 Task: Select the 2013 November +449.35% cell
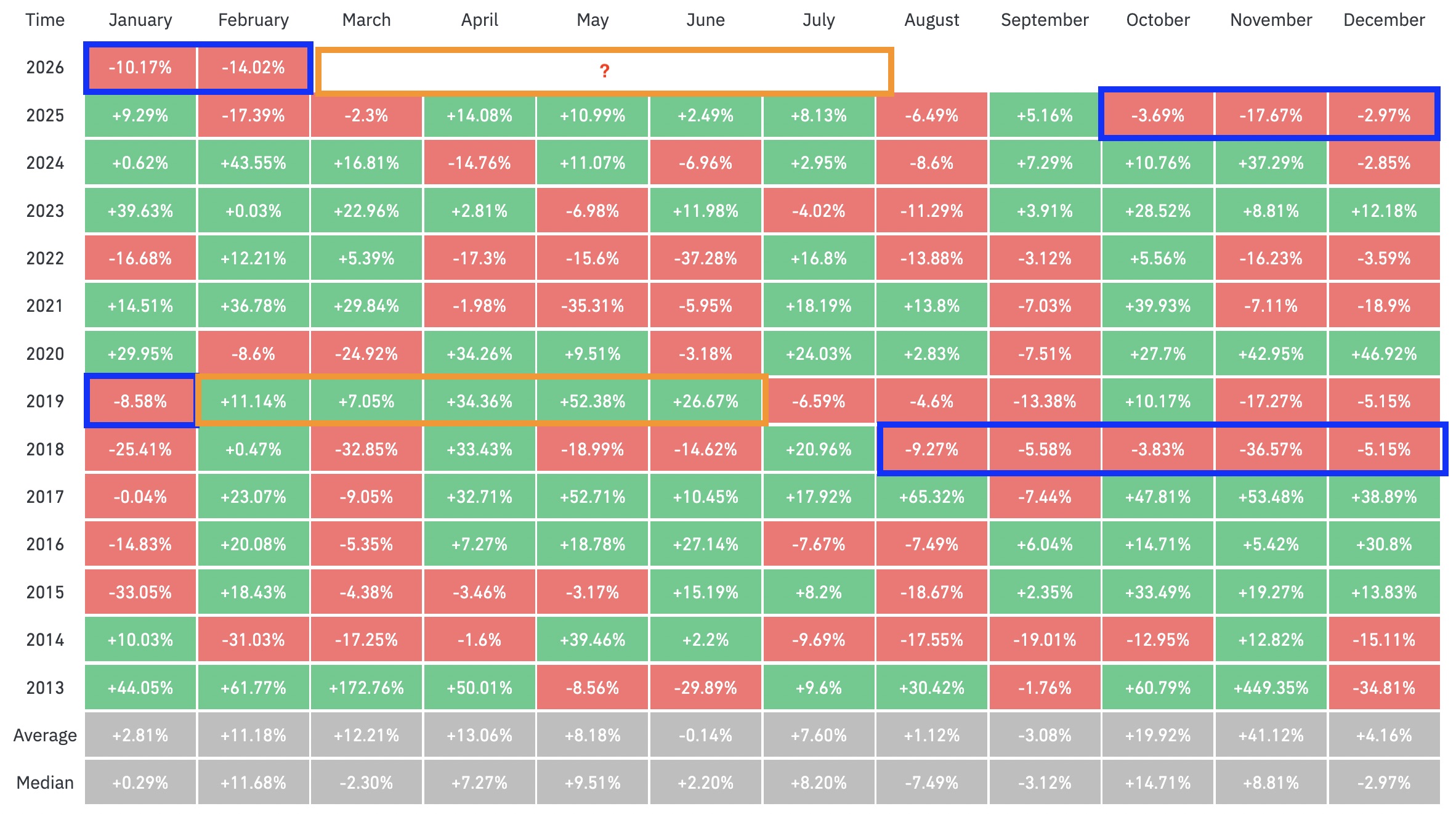coord(1271,688)
